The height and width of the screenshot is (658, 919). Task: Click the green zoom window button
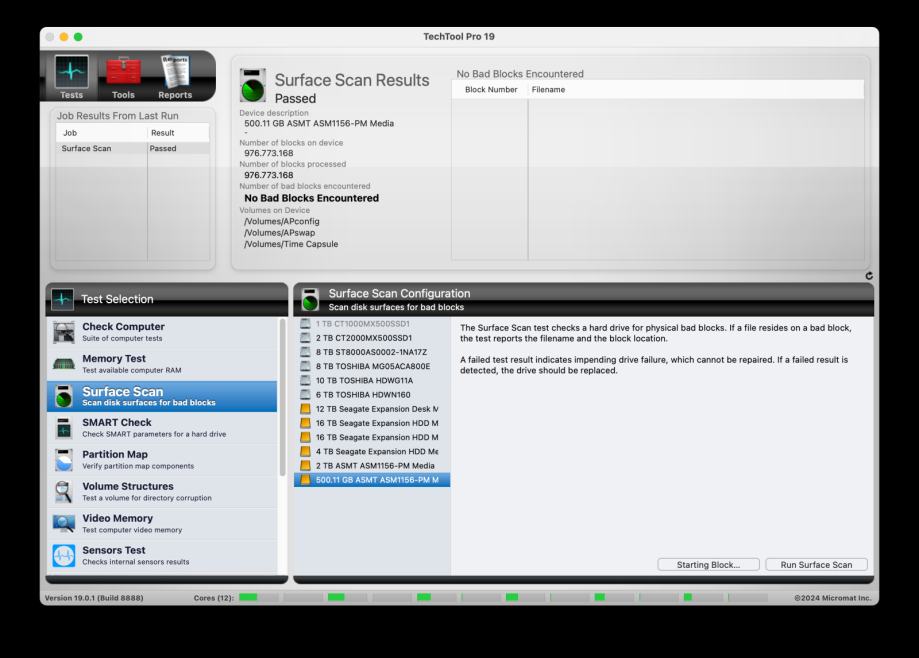[78, 36]
